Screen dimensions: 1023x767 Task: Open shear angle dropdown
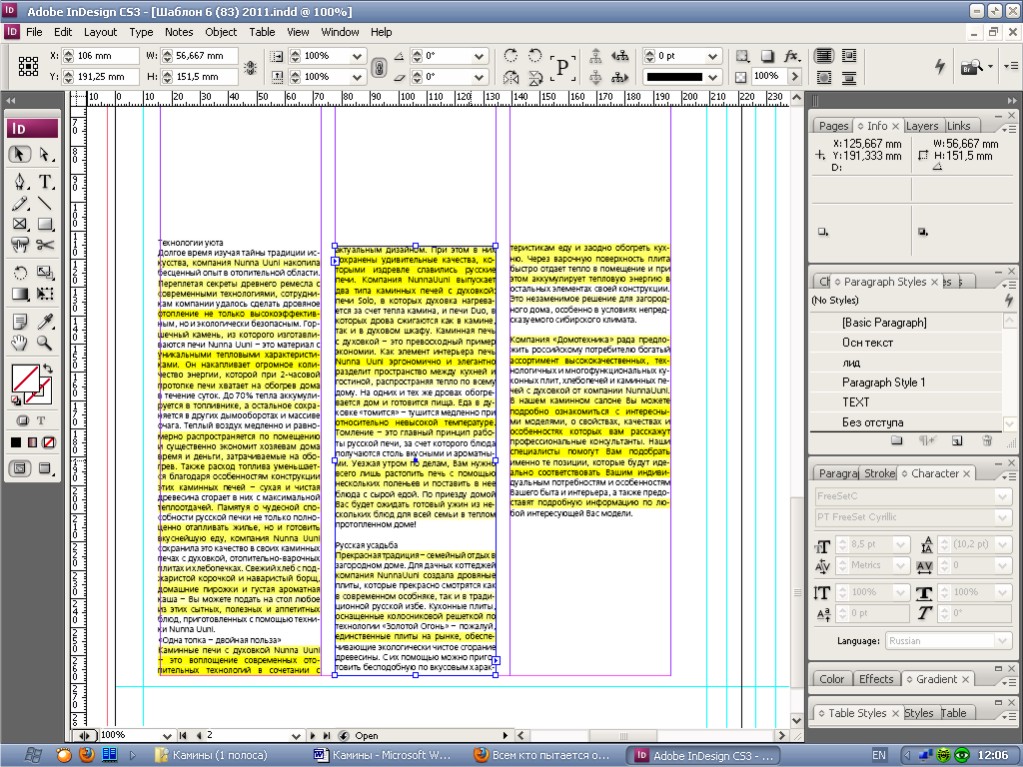479,77
